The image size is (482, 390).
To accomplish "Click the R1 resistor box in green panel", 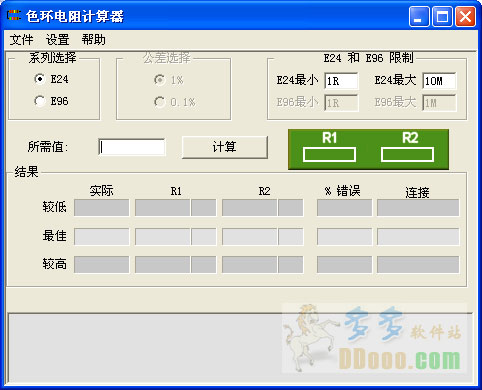I will tap(329, 155).
